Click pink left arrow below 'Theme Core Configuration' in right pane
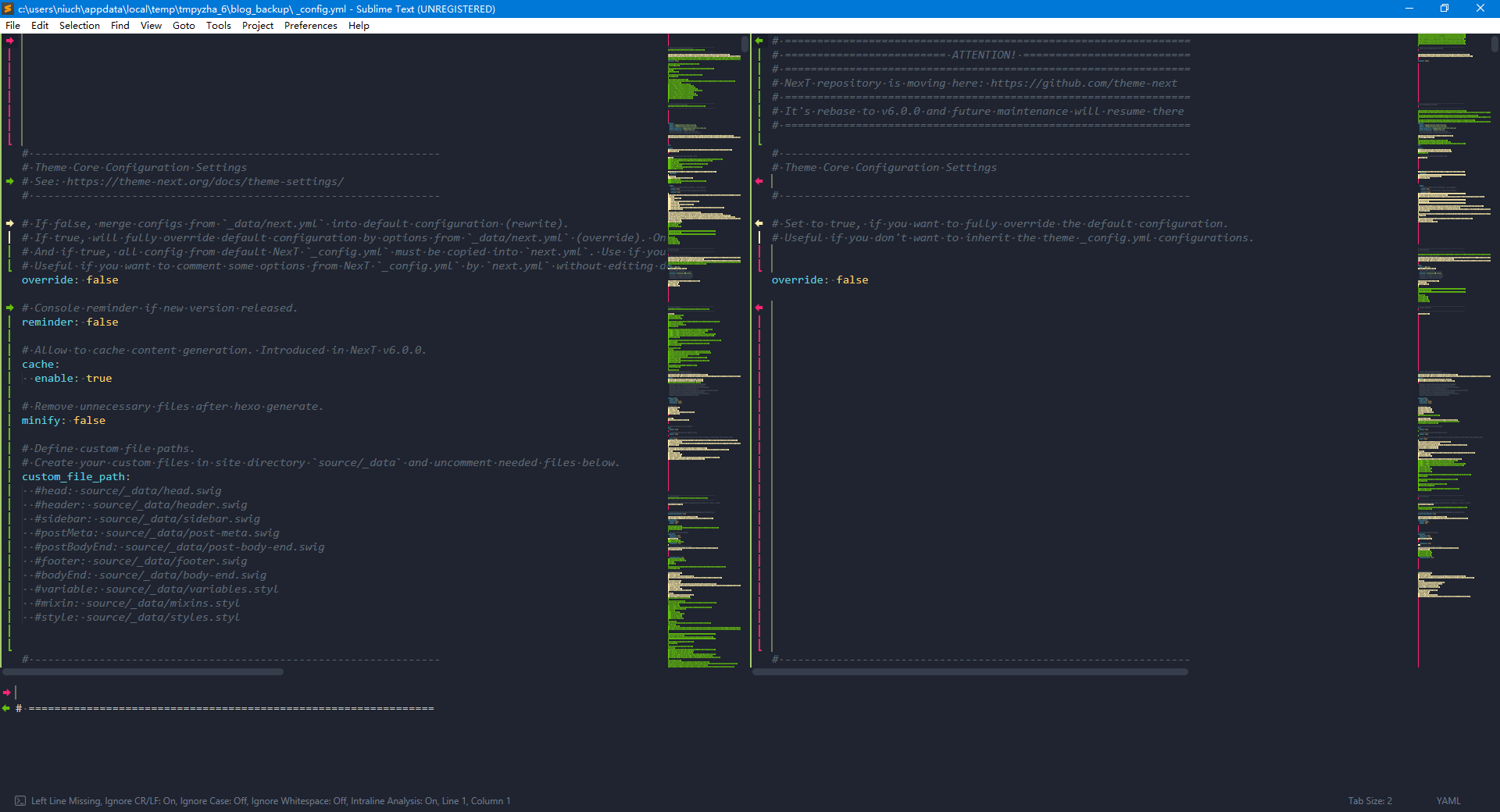The height and width of the screenshot is (812, 1500). click(759, 181)
